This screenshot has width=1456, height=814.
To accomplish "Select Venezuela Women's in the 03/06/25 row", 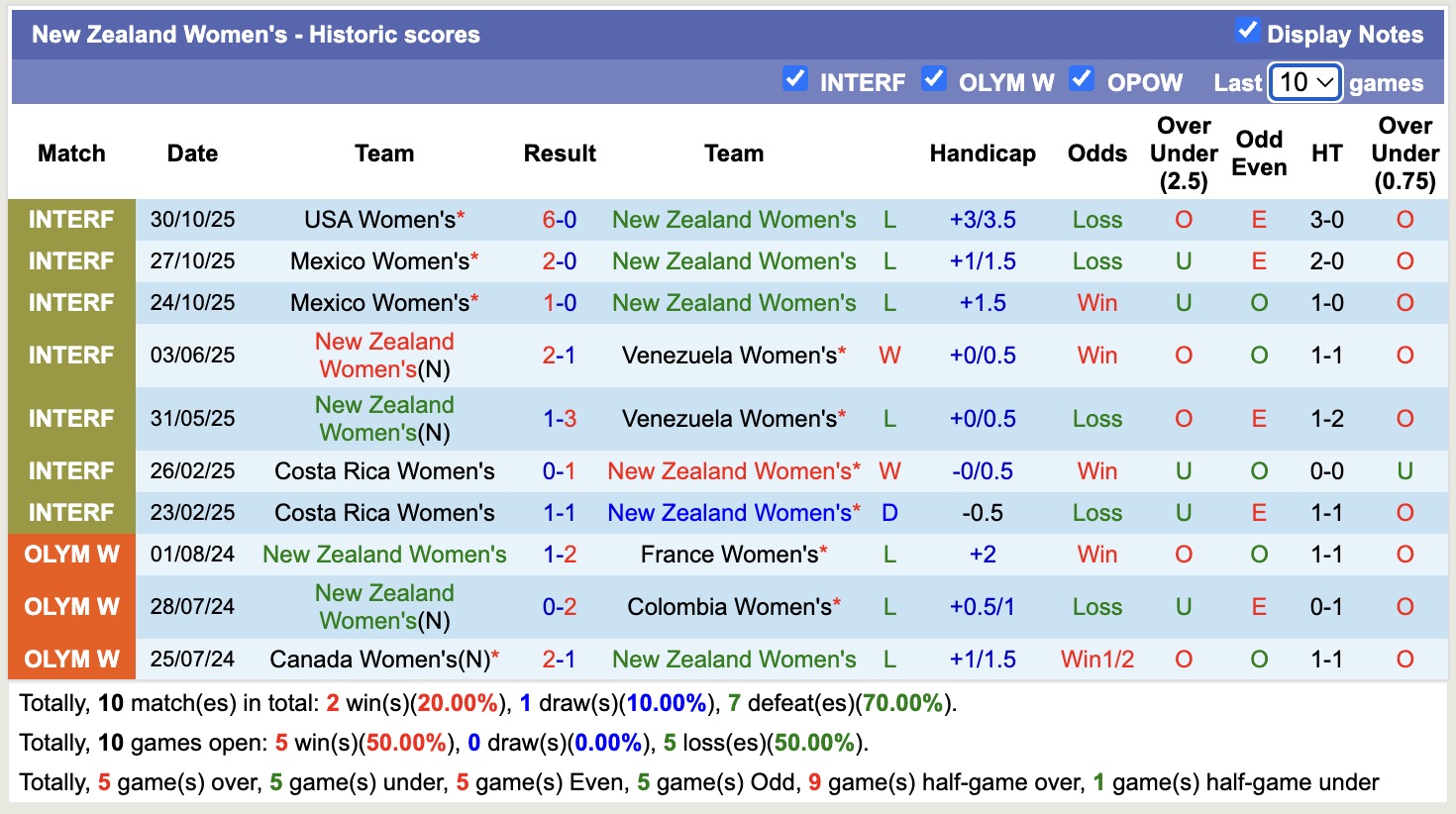I will (733, 355).
